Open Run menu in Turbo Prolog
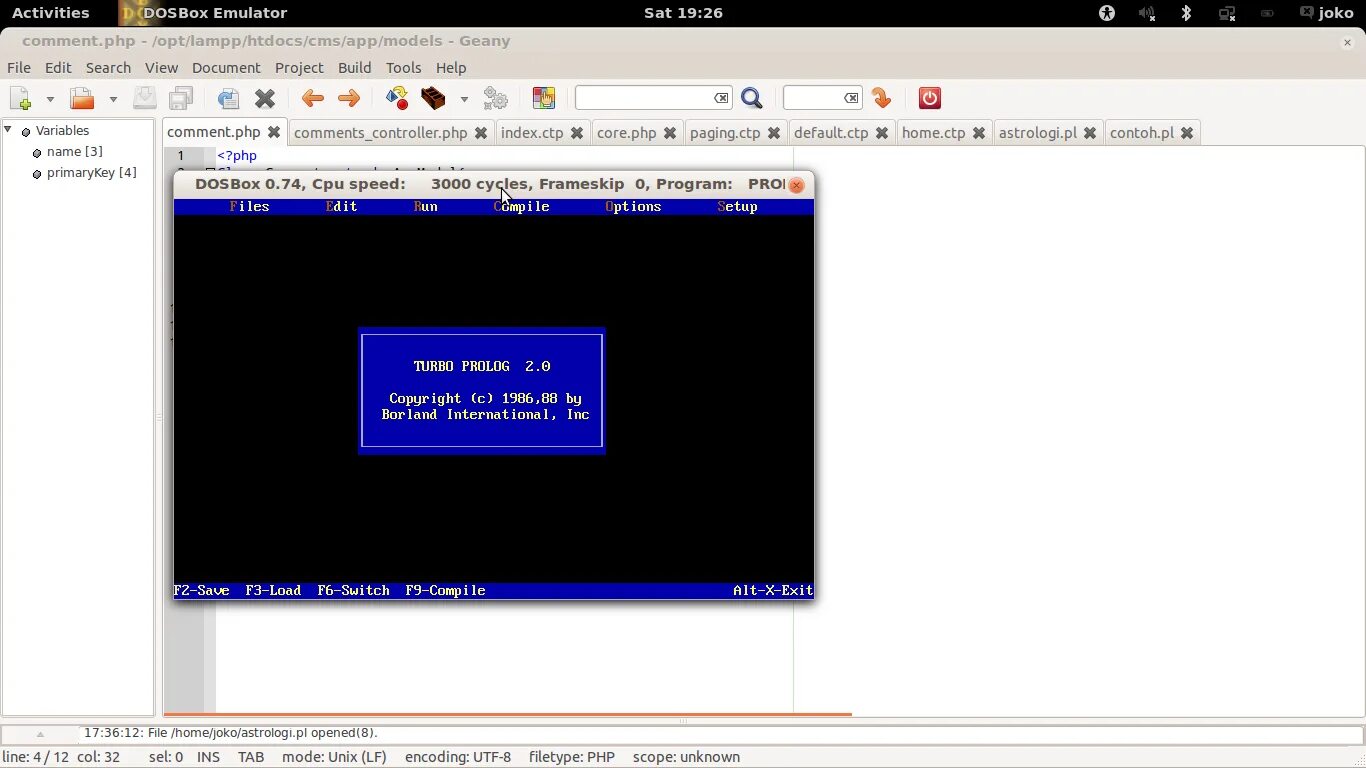Viewport: 1366px width, 768px height. pyautogui.click(x=426, y=207)
